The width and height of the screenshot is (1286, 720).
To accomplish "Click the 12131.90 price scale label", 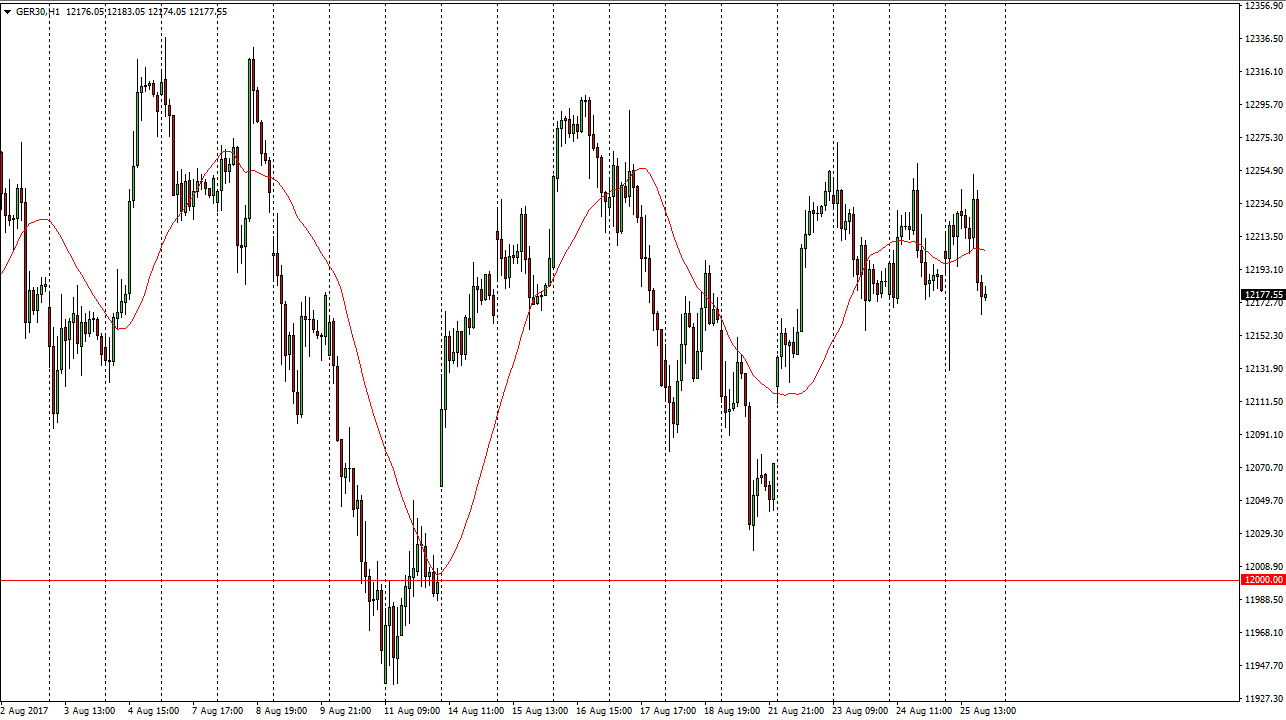I will point(1263,369).
